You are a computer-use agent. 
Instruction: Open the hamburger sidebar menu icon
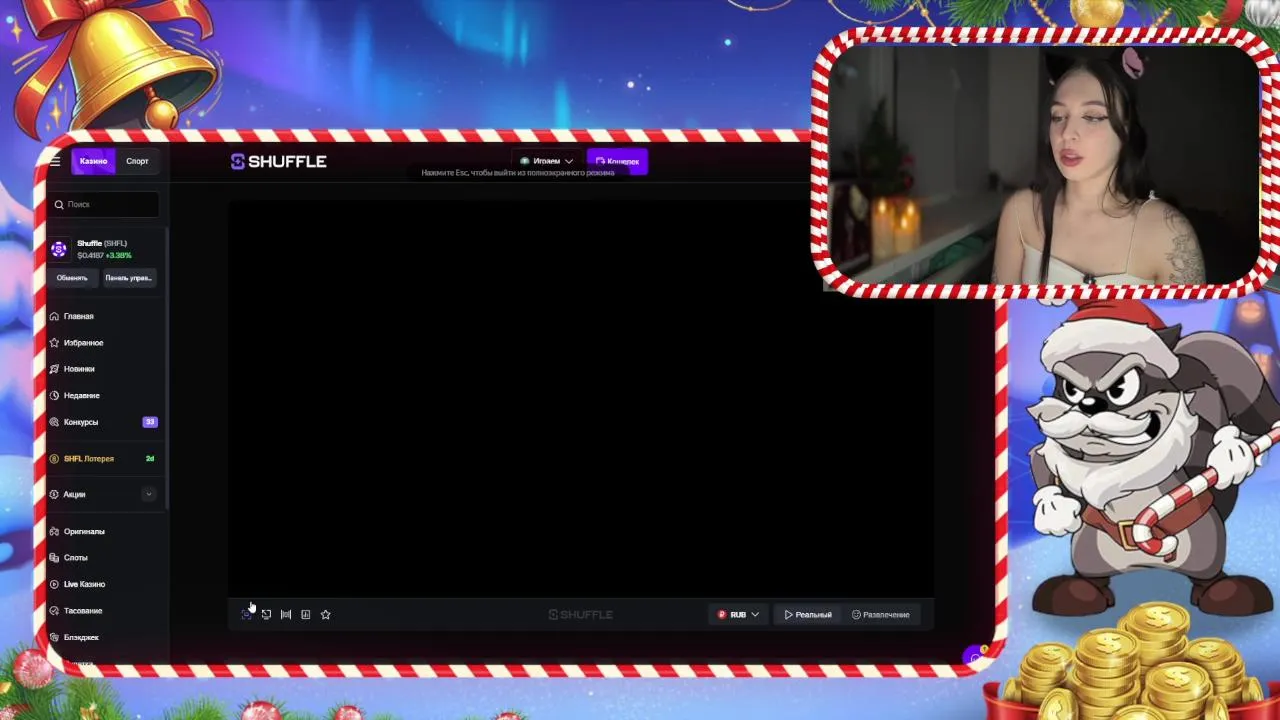pos(55,161)
